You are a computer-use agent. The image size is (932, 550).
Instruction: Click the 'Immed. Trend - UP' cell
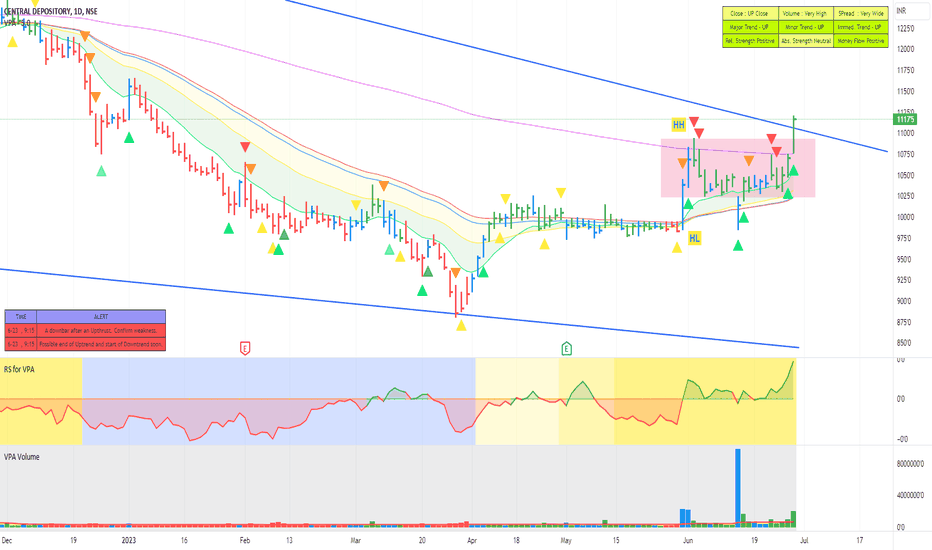[x=861, y=27]
